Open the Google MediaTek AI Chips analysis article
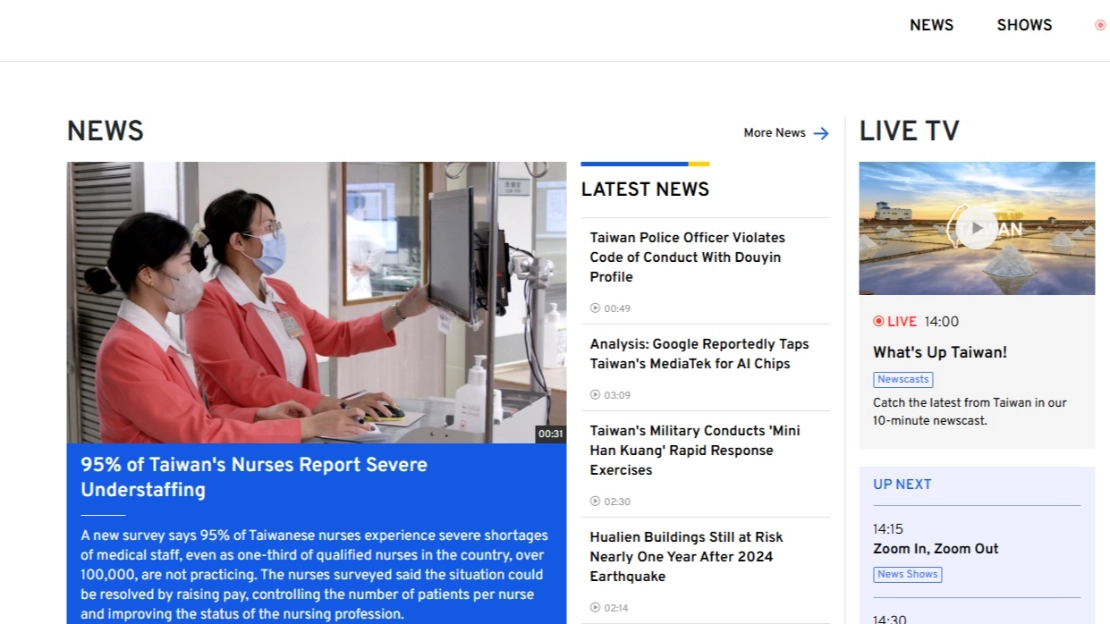 (700, 353)
